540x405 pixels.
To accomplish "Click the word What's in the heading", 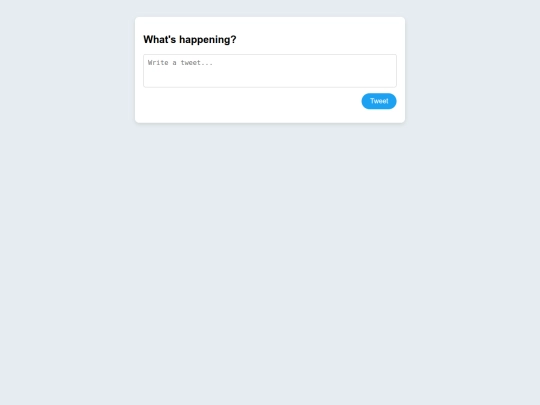I will [159, 40].
